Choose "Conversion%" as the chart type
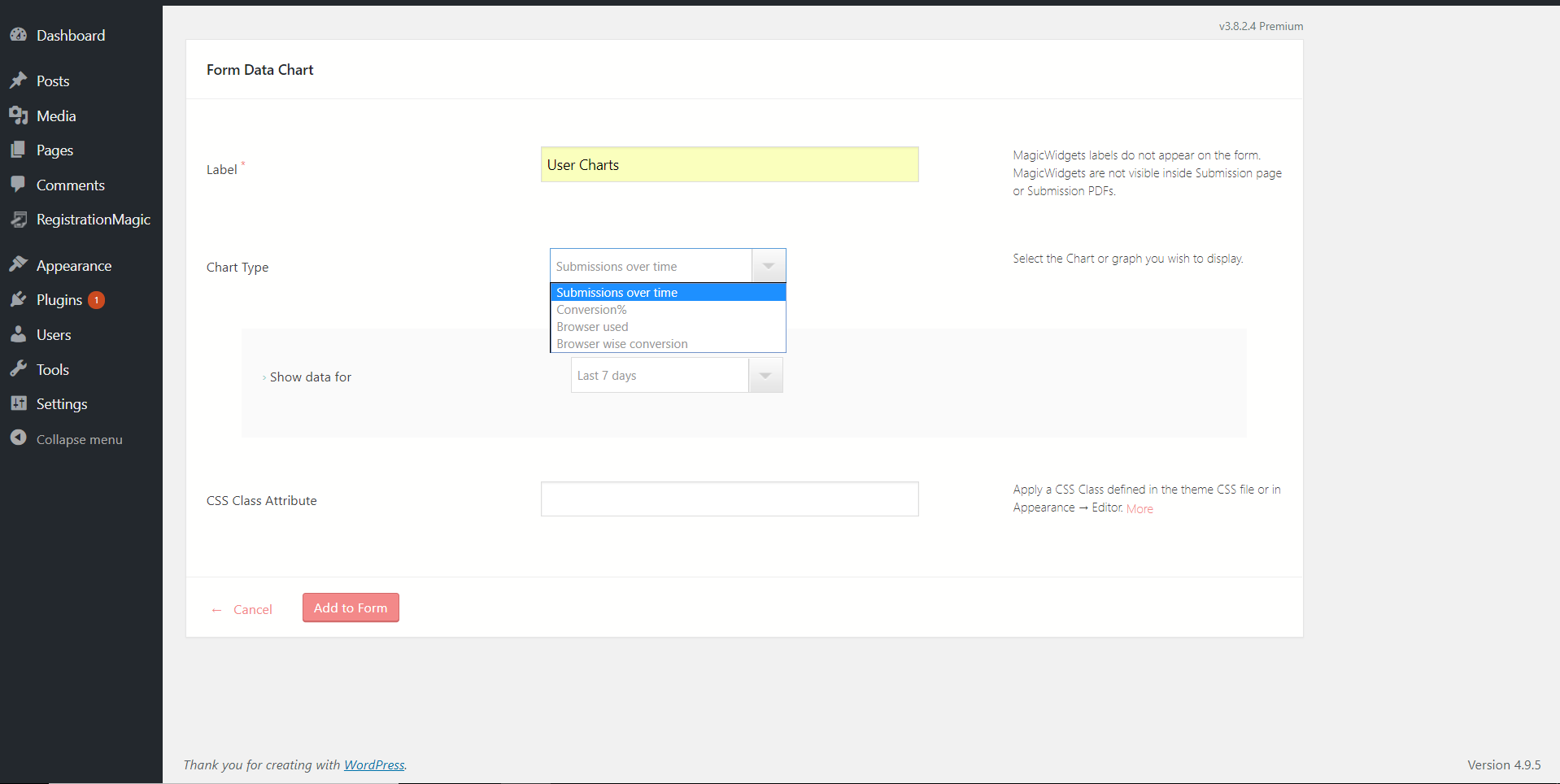Image resolution: width=1560 pixels, height=784 pixels. pos(591,309)
